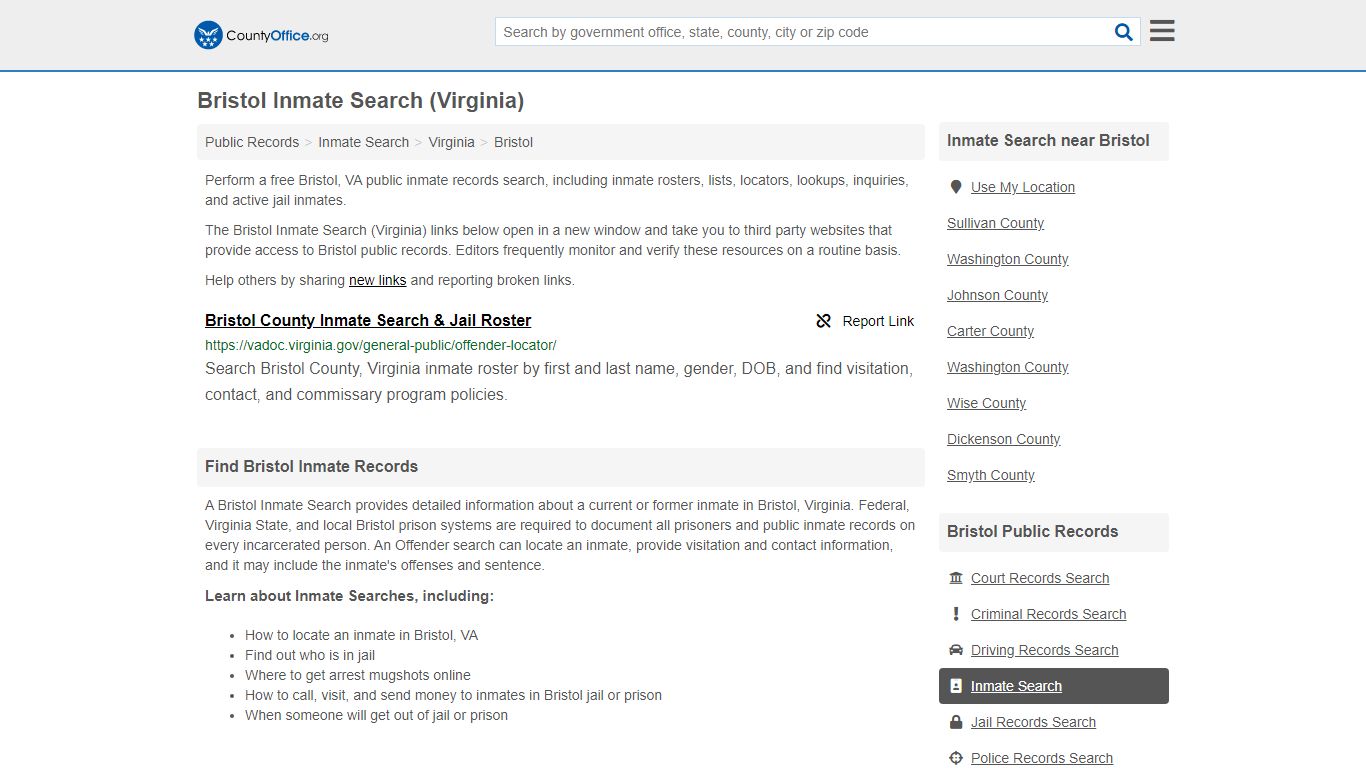Image resolution: width=1366 pixels, height=768 pixels.
Task: Open Police Records Search link
Action: click(x=1041, y=758)
